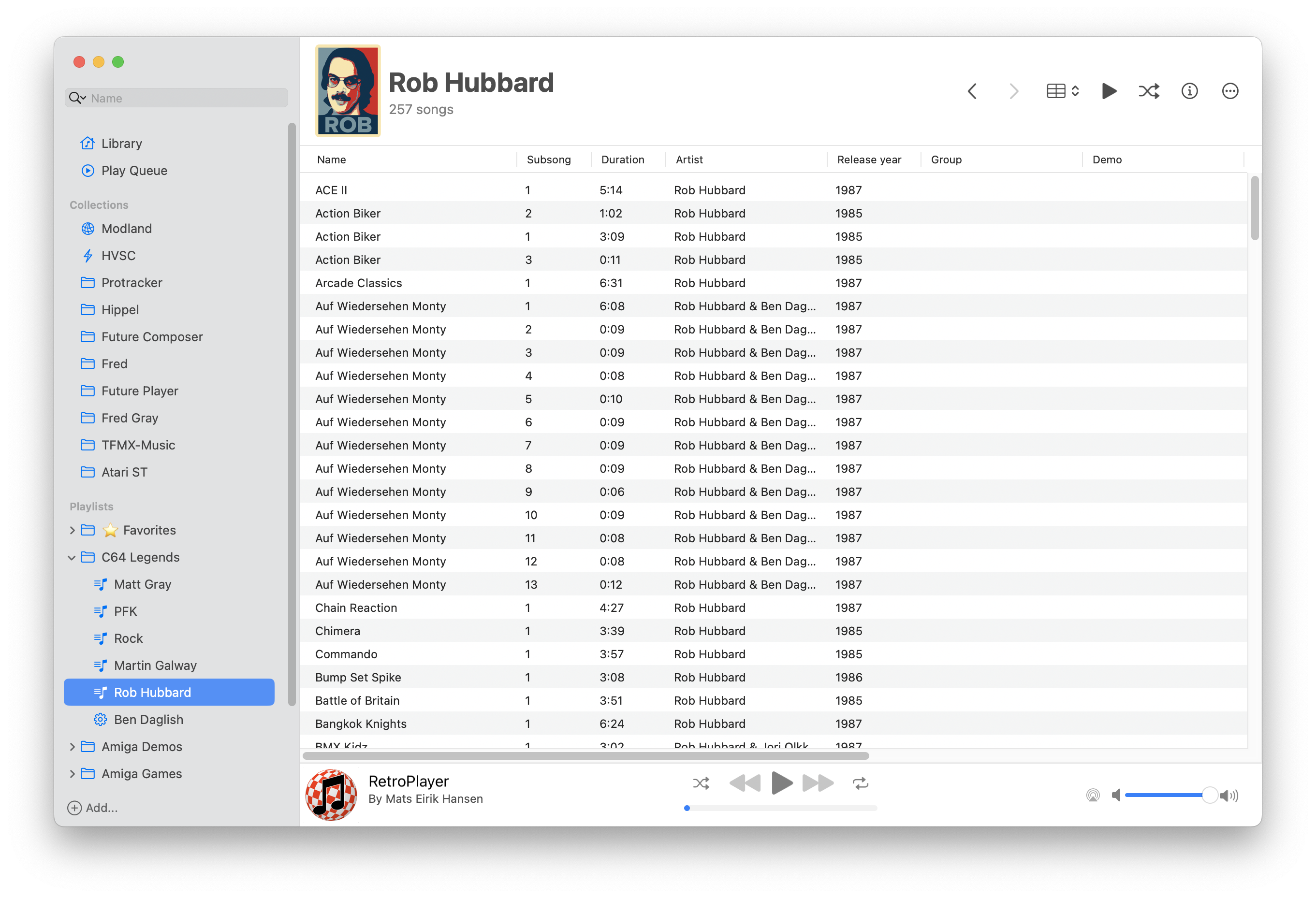The width and height of the screenshot is (1316, 898).
Task: Expand the Favorites playlist folder
Action: click(72, 530)
